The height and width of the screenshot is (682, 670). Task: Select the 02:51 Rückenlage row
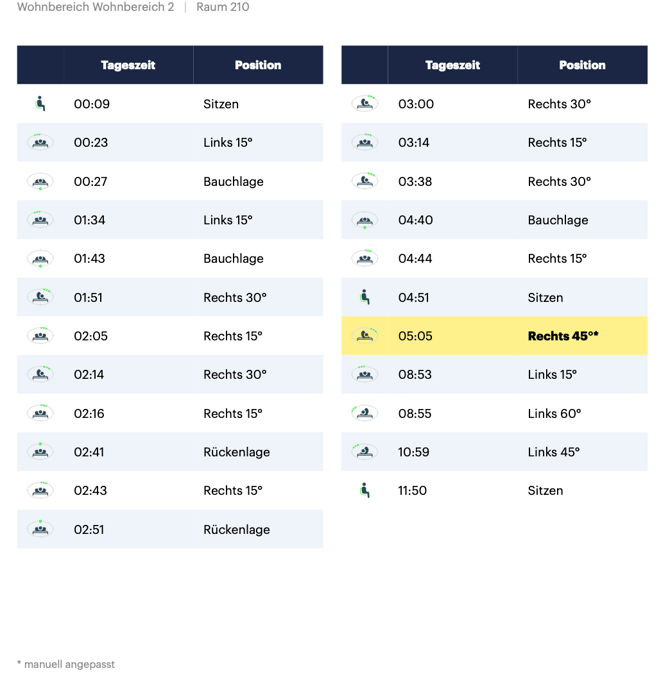pos(170,529)
